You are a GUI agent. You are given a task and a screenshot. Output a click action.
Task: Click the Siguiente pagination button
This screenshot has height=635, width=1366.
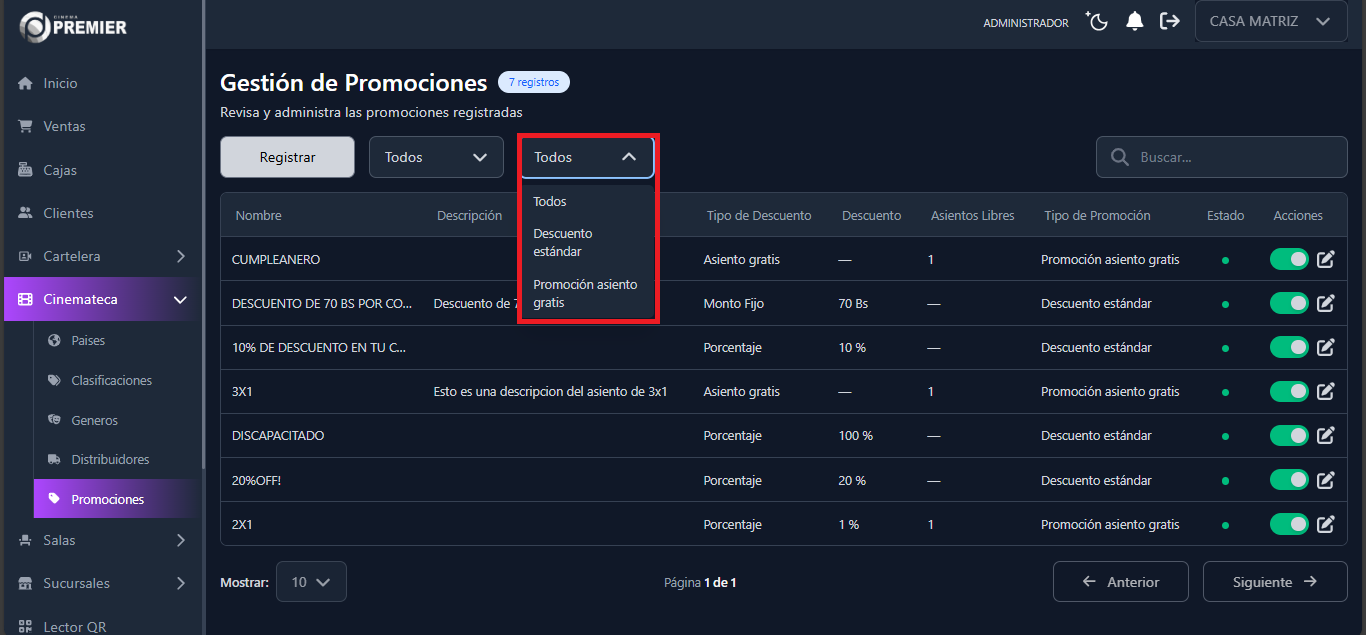pos(1274,581)
